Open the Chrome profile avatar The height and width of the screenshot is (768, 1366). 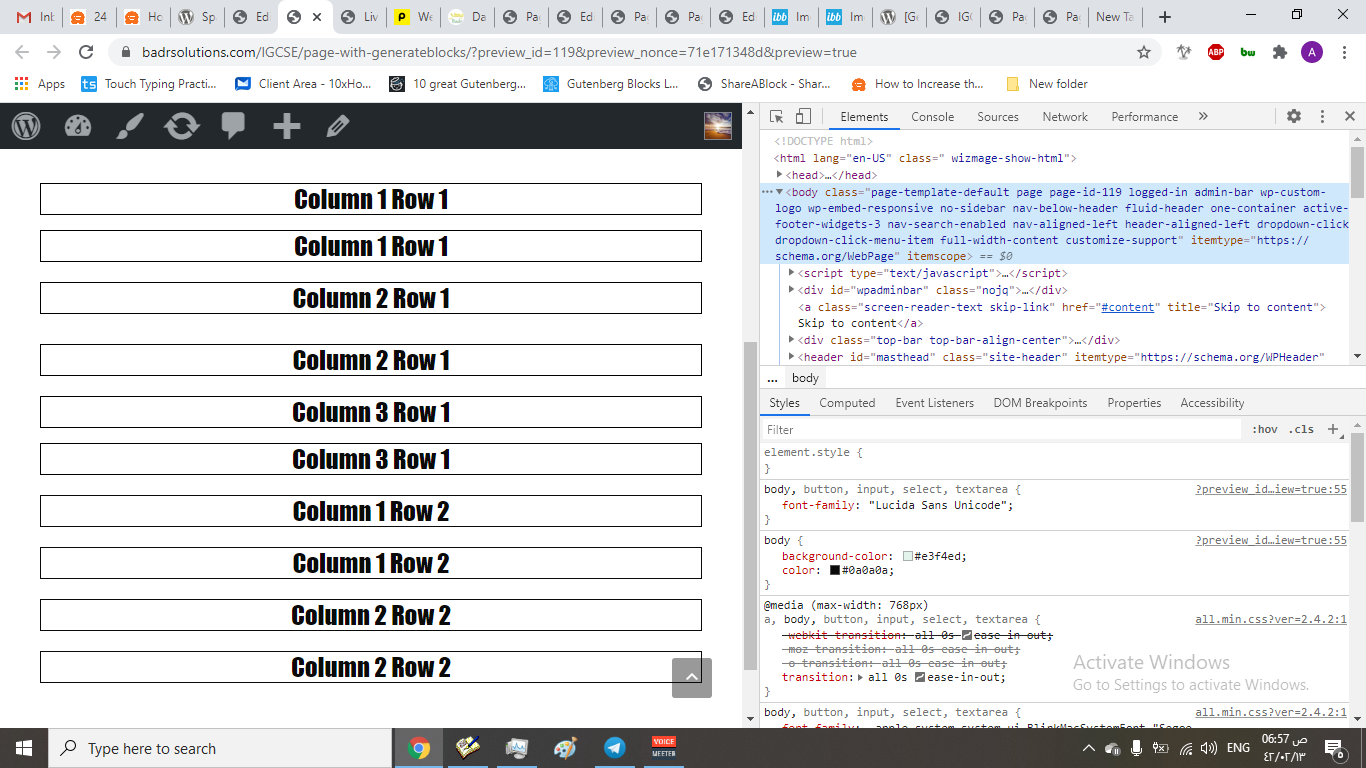tap(1311, 52)
